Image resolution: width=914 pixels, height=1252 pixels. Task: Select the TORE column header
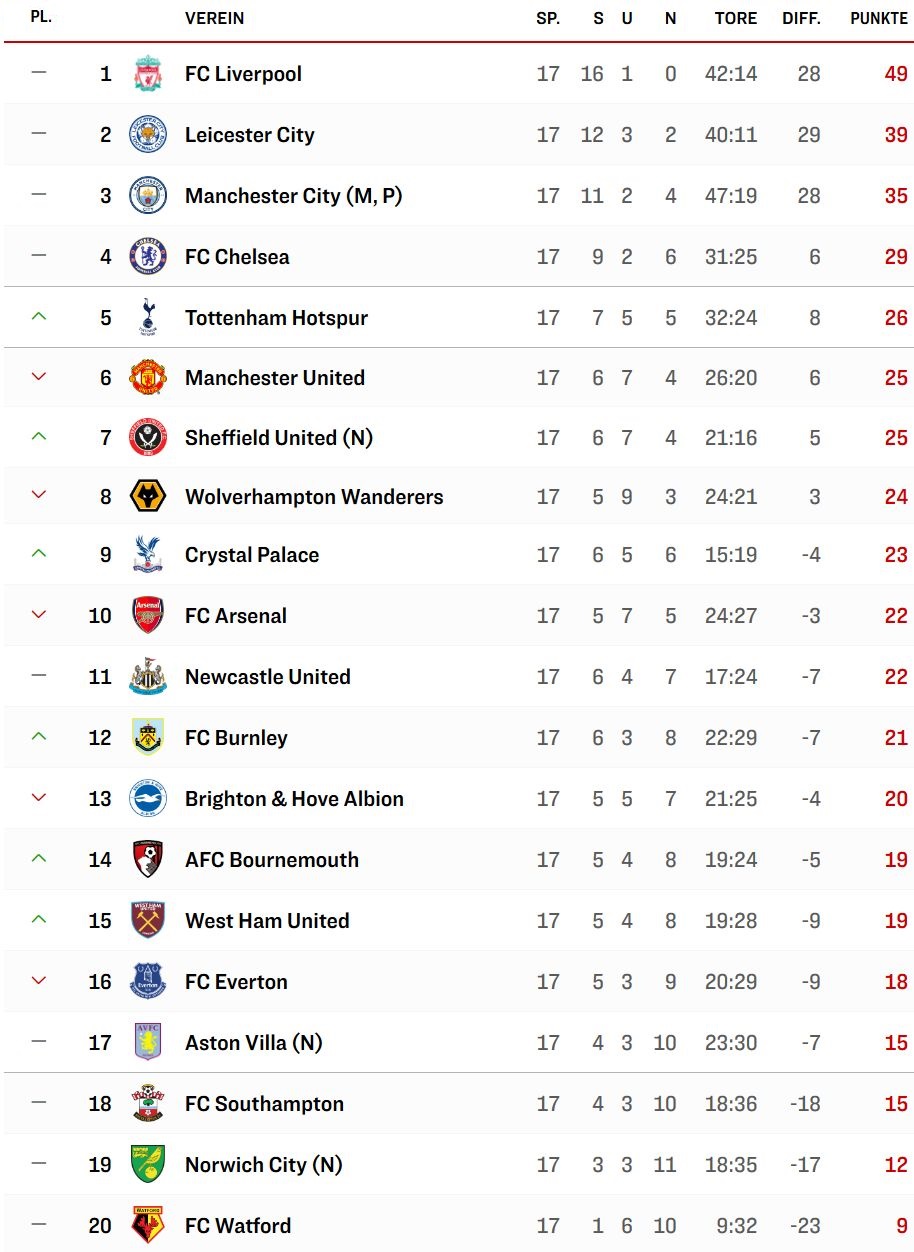click(x=736, y=18)
